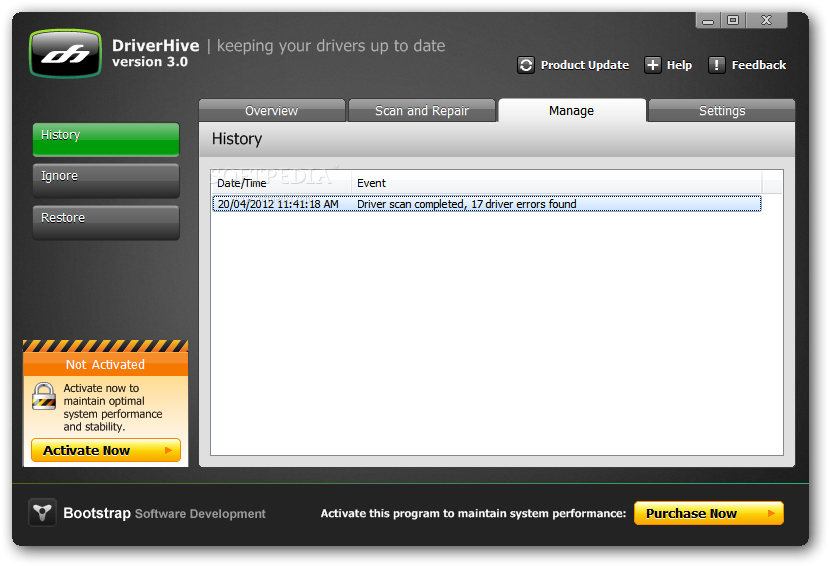Open the Settings tab
Screen dimensions: 829x566
coord(722,110)
